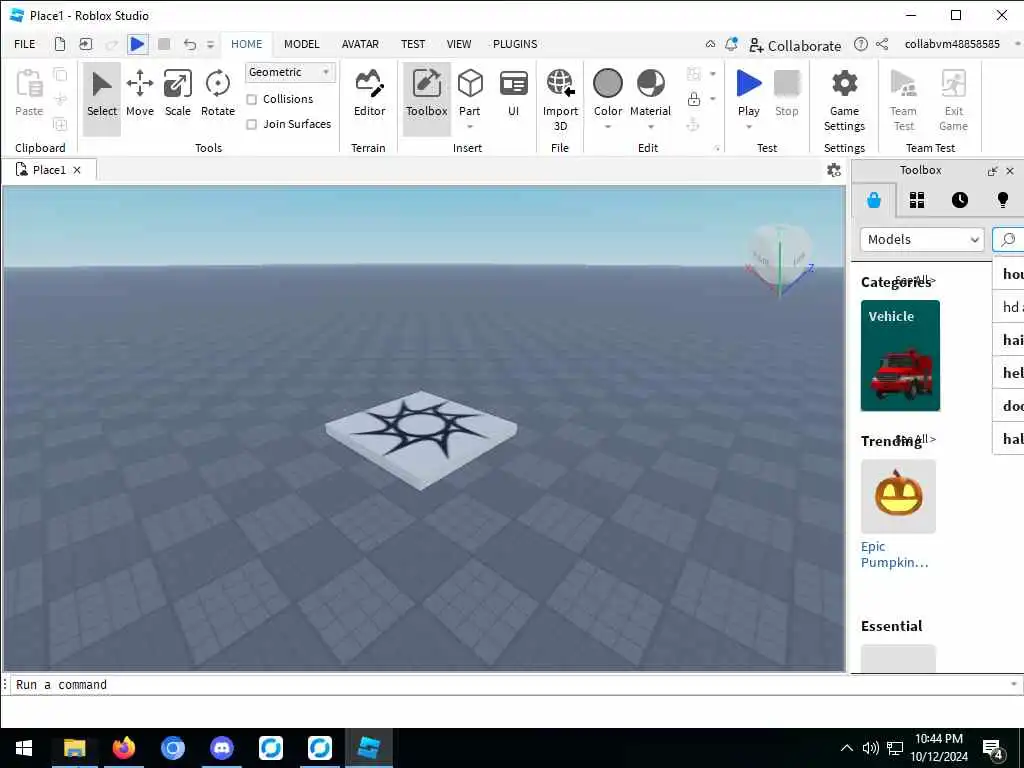Open the FILE menu
This screenshot has width=1024, height=768.
(x=25, y=44)
